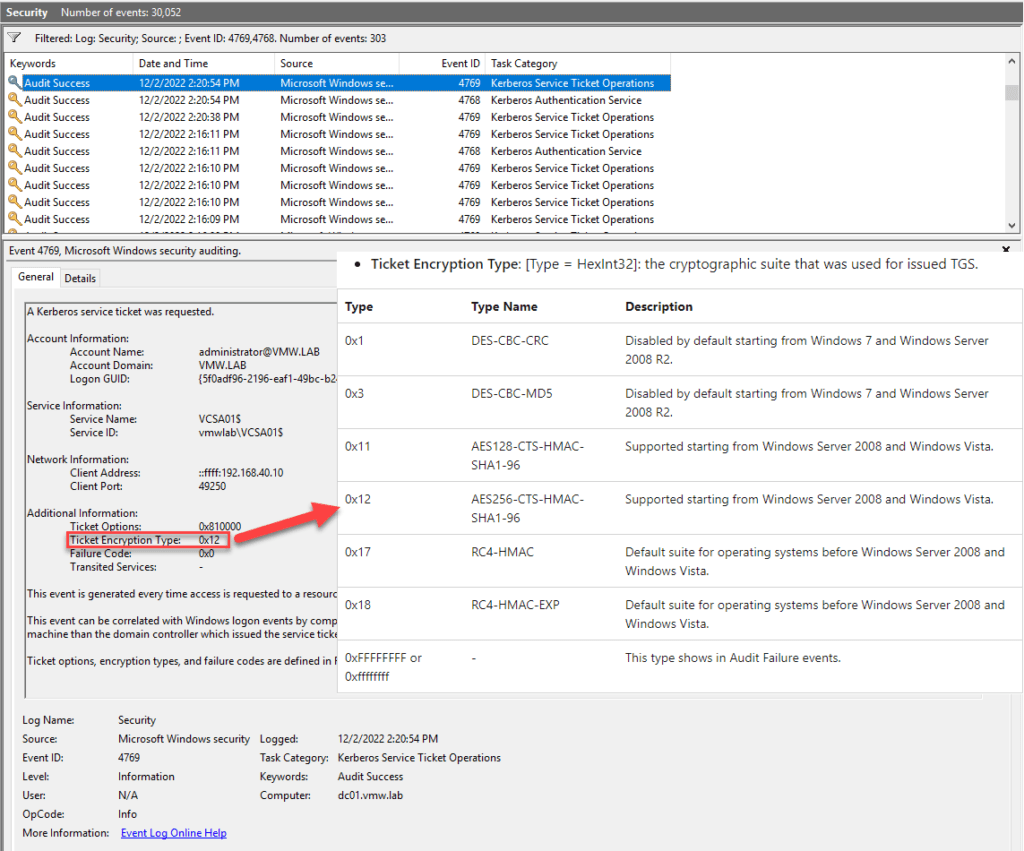The height and width of the screenshot is (851, 1024).
Task: Click the Service Name value VCSA01$
Action: (x=219, y=419)
